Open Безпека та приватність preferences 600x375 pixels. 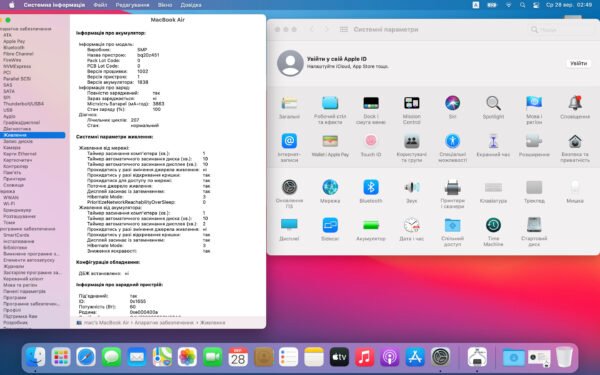click(575, 141)
